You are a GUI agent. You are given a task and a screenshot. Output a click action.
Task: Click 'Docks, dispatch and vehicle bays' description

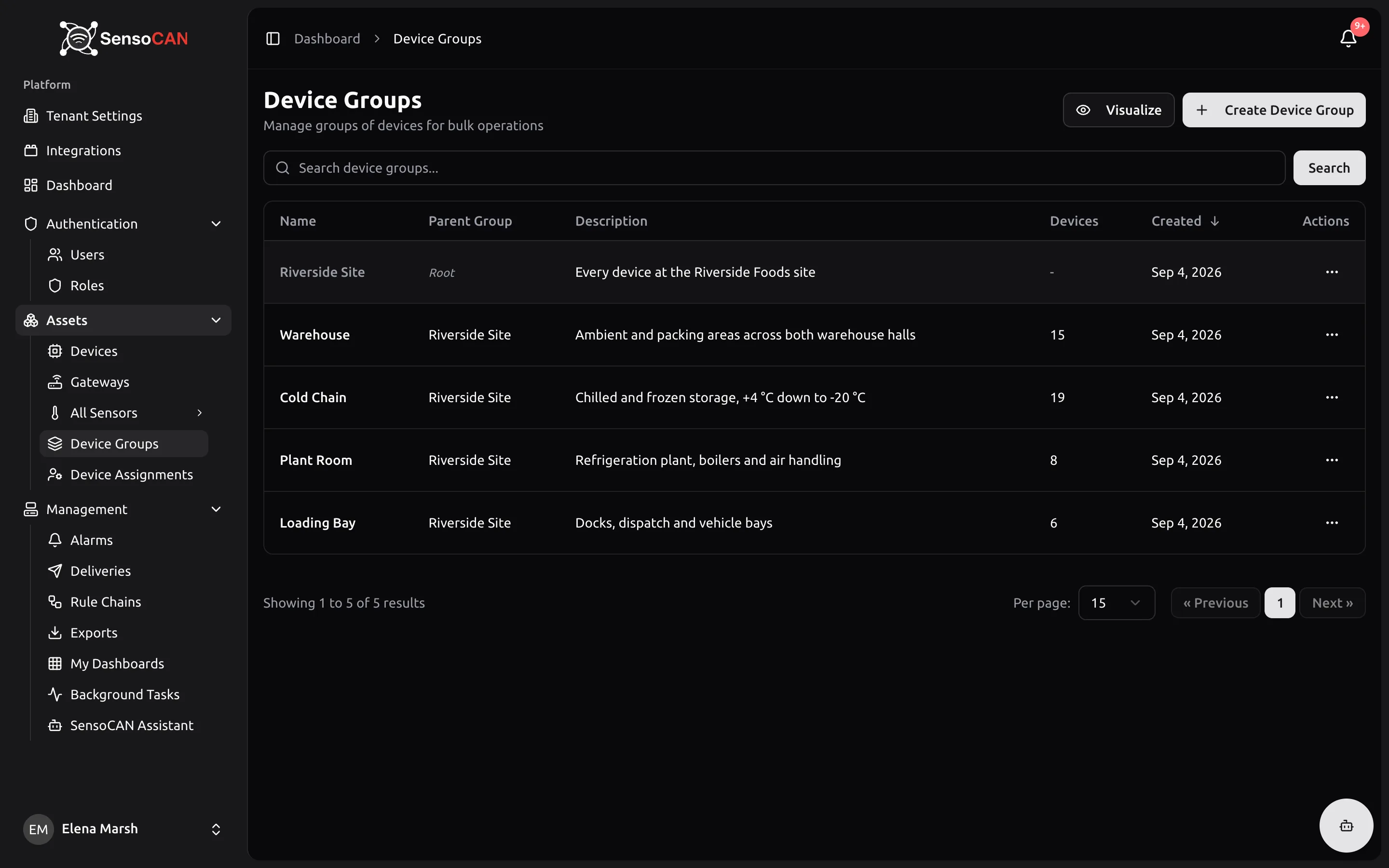coord(673,523)
